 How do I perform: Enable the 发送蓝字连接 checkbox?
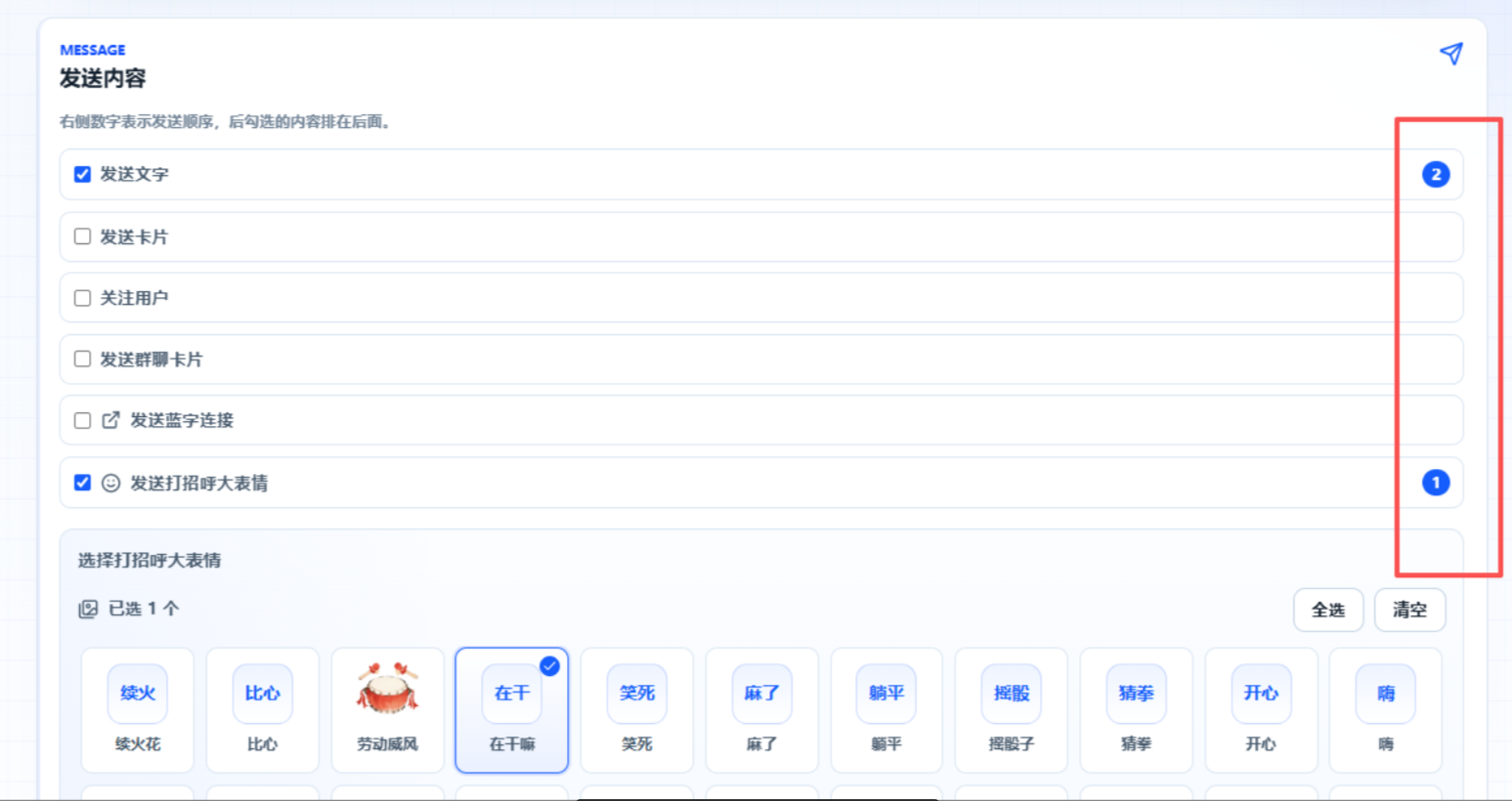pyautogui.click(x=83, y=420)
